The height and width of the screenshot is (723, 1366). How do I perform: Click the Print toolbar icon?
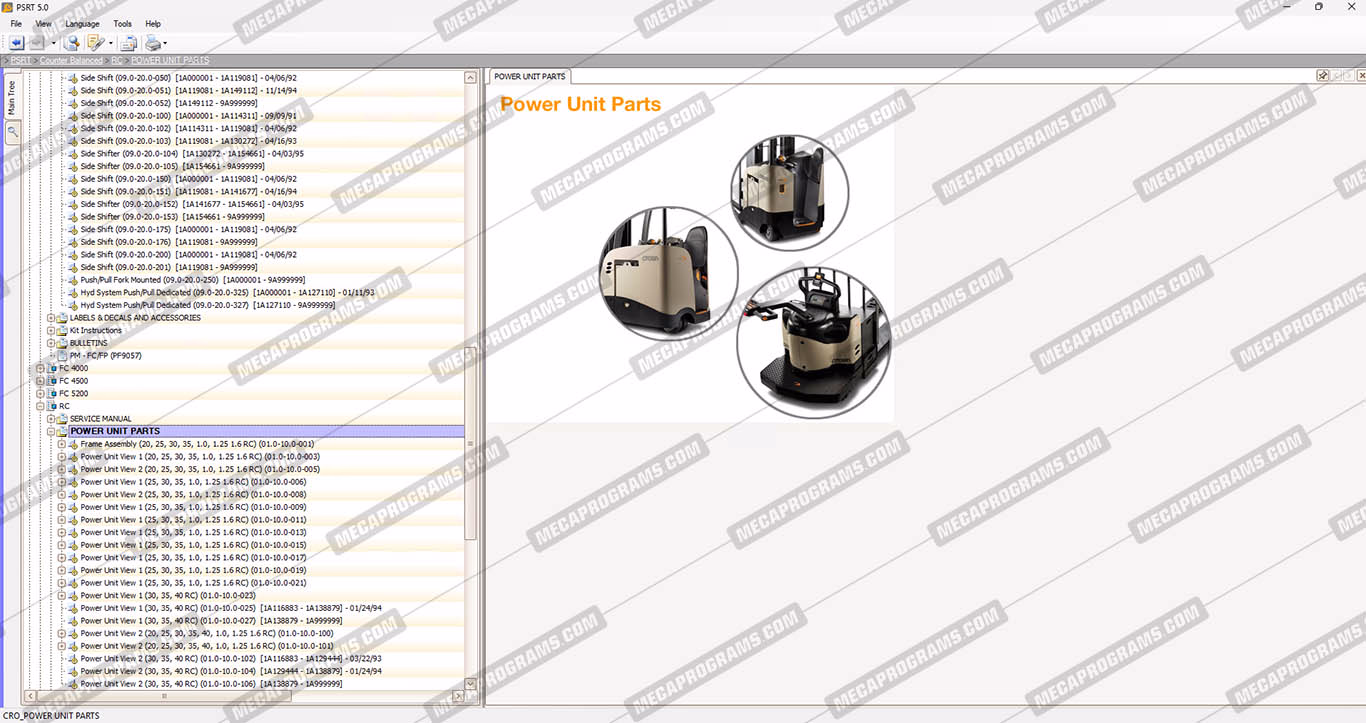[x=152, y=43]
